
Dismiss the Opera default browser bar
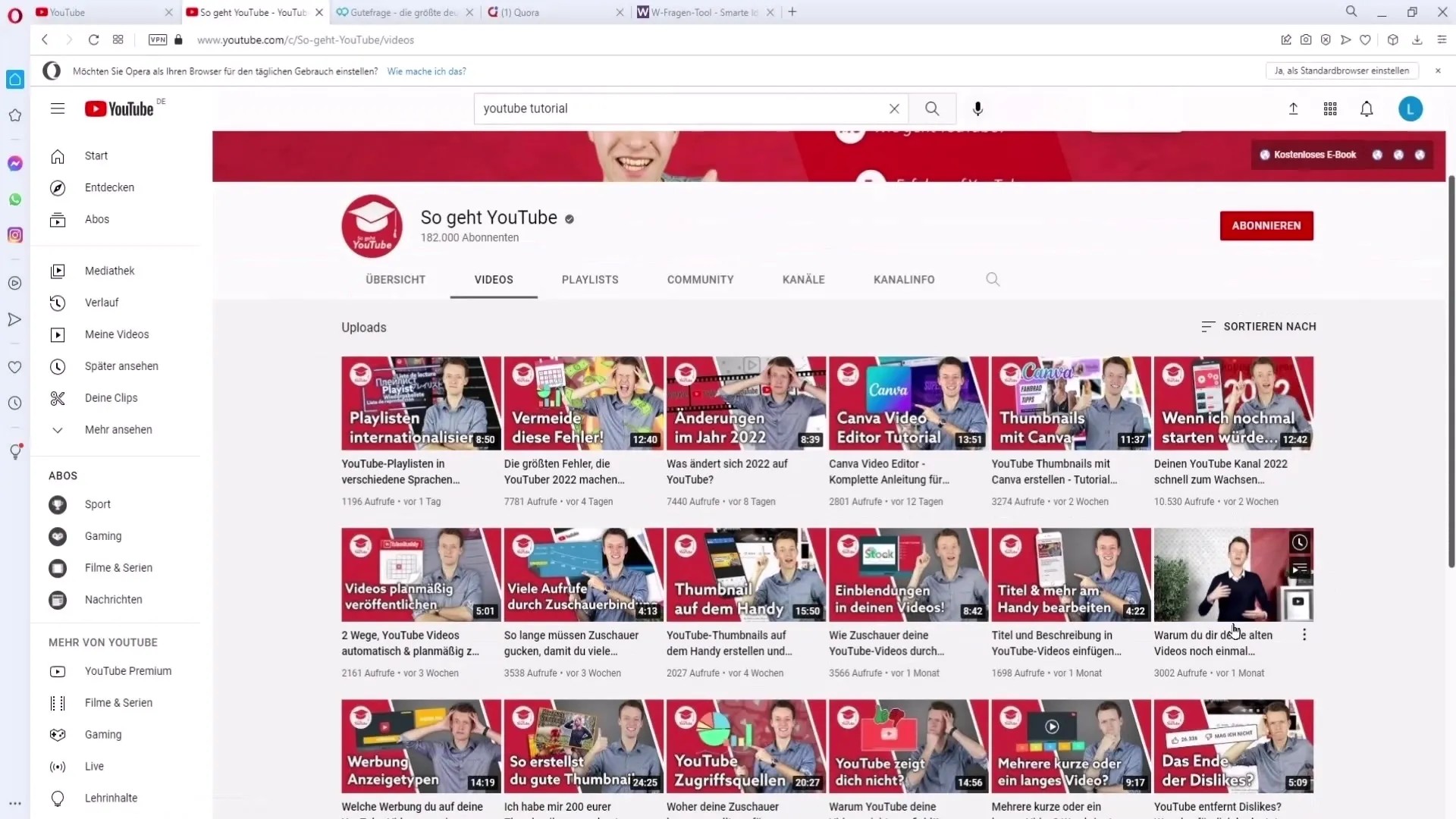[x=1438, y=71]
